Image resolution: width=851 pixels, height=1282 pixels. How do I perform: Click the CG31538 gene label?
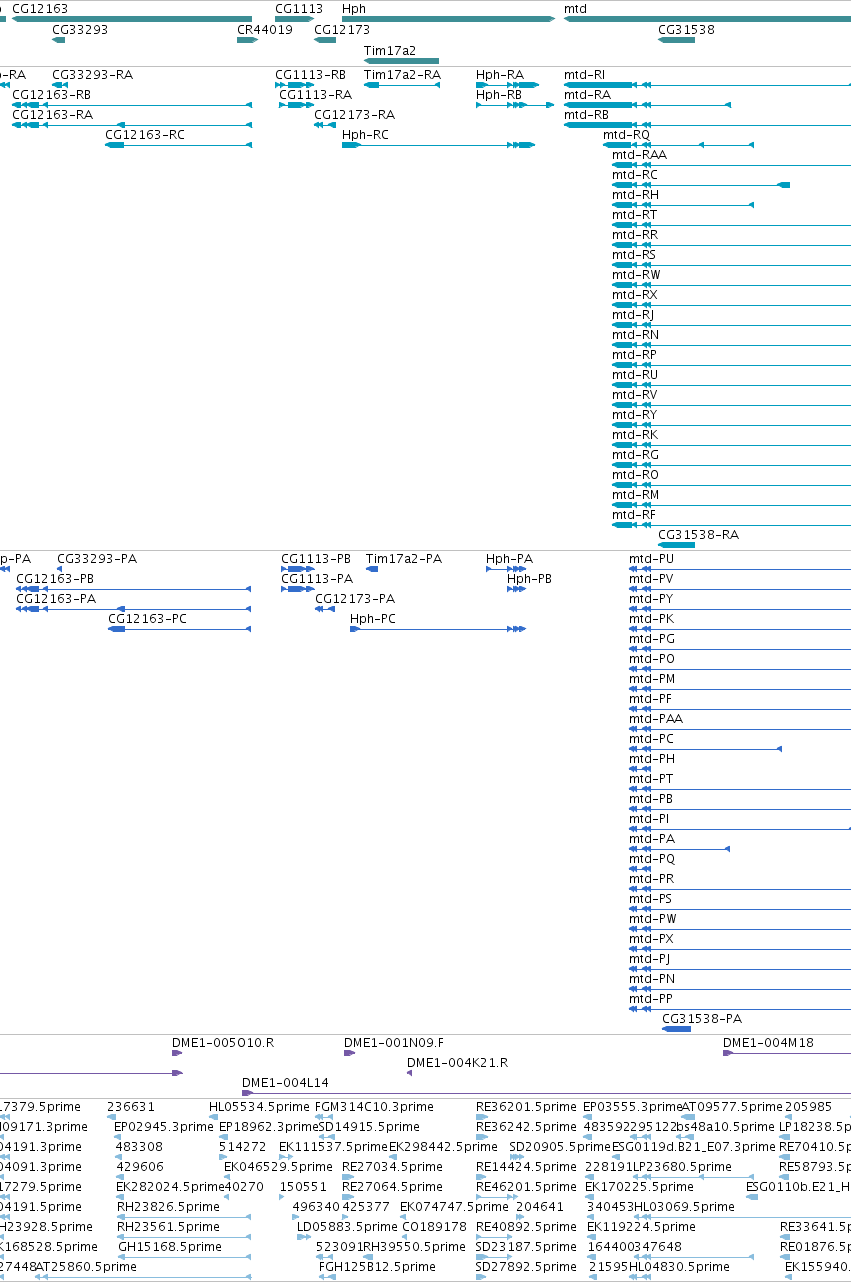[686, 30]
